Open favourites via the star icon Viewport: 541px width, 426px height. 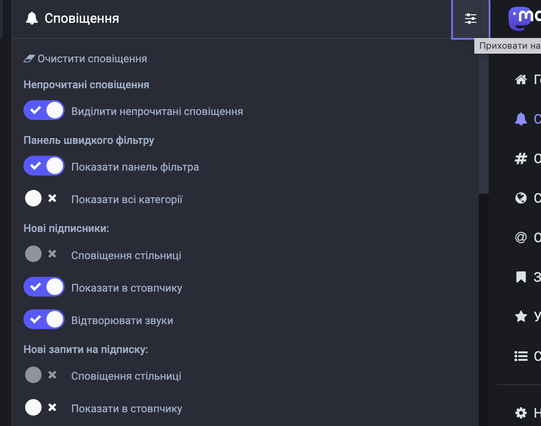point(521,316)
